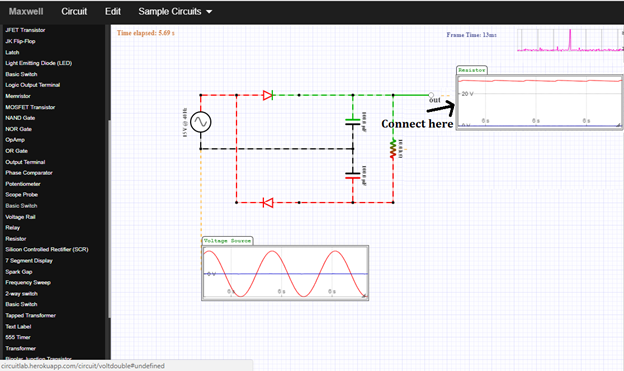Choose Latch in the component list
The height and width of the screenshot is (371, 624).
click(12, 53)
